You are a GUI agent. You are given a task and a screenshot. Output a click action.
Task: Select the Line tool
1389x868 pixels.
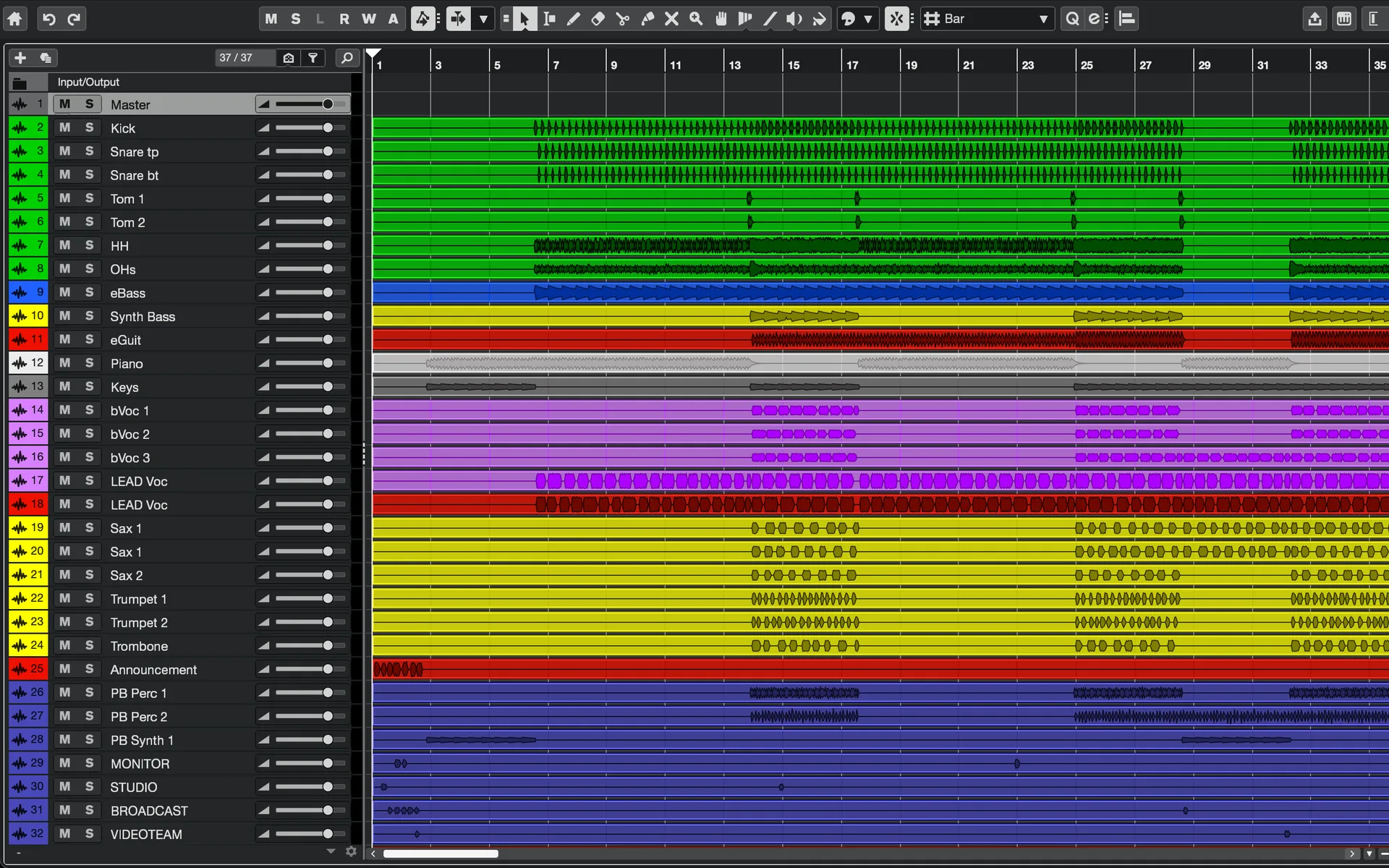(770, 19)
